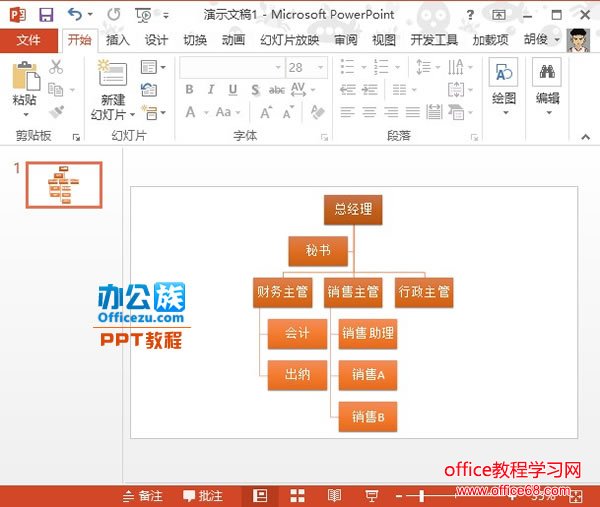Open Character Spacing AV dropdown
Screen dimensions: 600x507
pyautogui.click(x=303, y=90)
